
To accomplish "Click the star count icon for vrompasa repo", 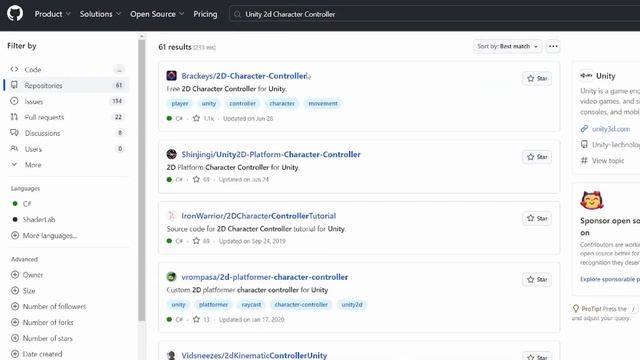I will coord(196,319).
